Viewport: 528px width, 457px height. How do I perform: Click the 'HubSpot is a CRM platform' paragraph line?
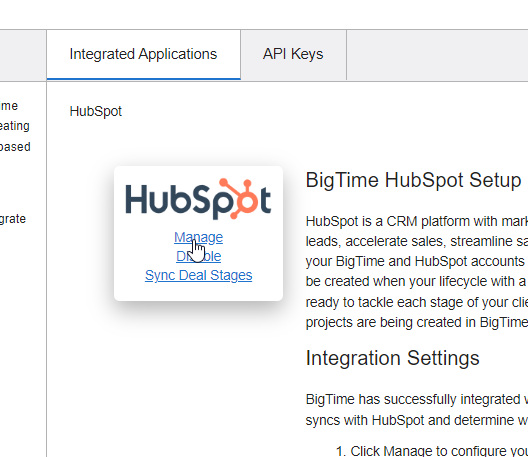pos(417,222)
